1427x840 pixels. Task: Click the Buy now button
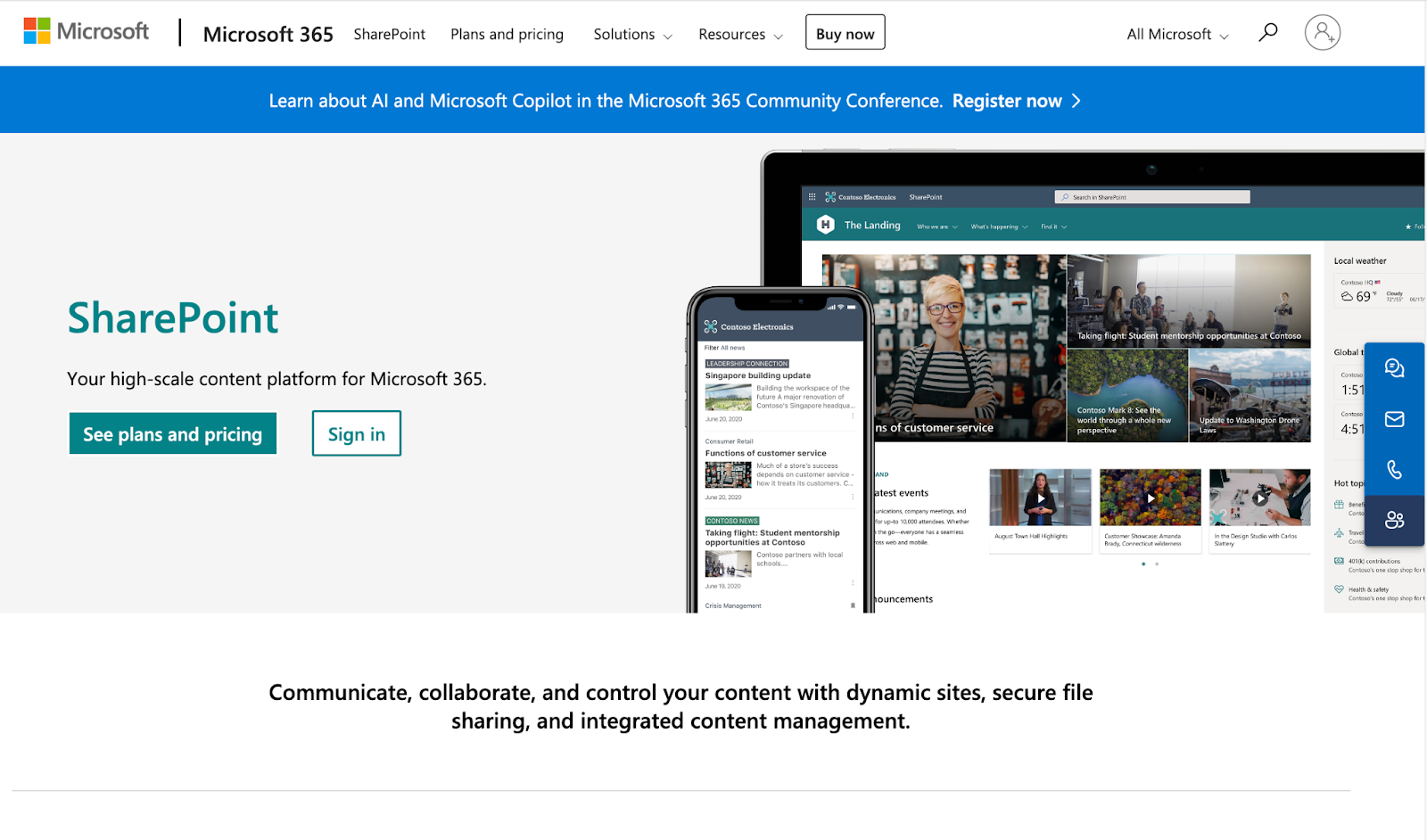[x=845, y=33]
